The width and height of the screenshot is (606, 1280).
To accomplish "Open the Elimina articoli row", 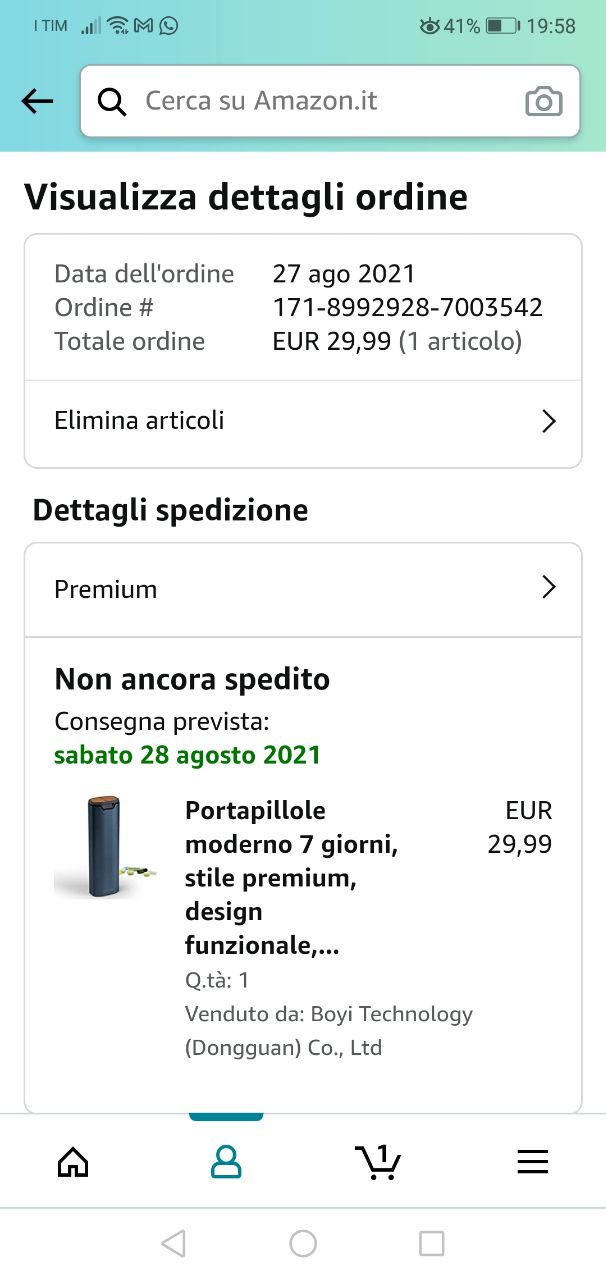I will coord(303,422).
